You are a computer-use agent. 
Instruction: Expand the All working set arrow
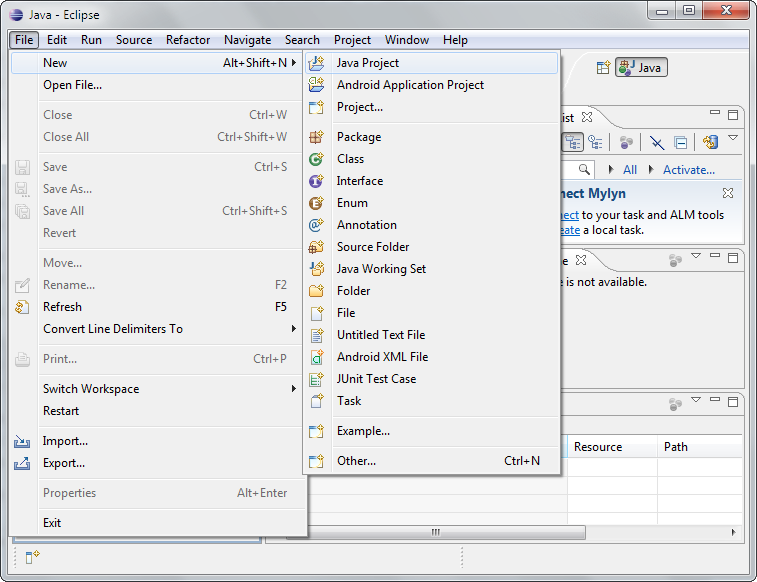(x=611, y=169)
